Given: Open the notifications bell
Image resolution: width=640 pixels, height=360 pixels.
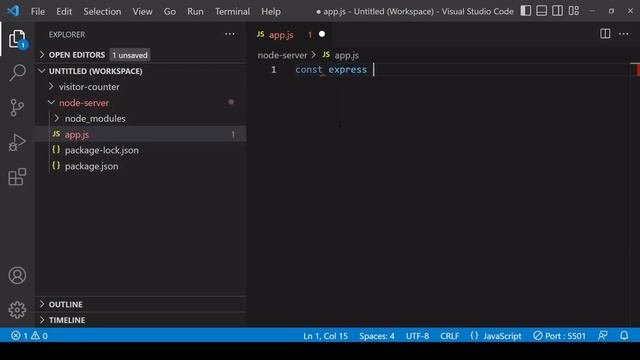Looking at the screenshot, I should pyautogui.click(x=624, y=336).
